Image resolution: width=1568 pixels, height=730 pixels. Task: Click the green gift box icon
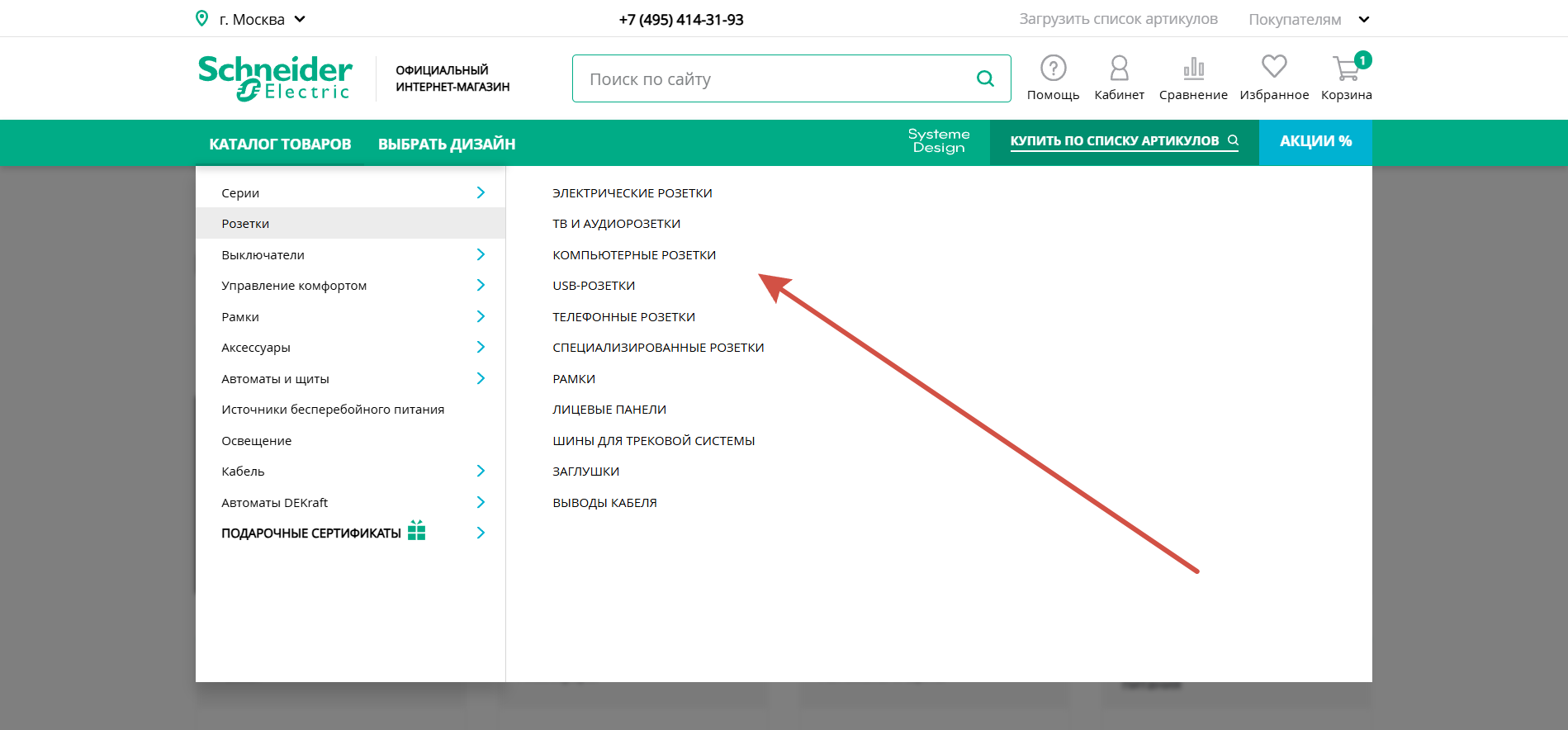point(417,529)
